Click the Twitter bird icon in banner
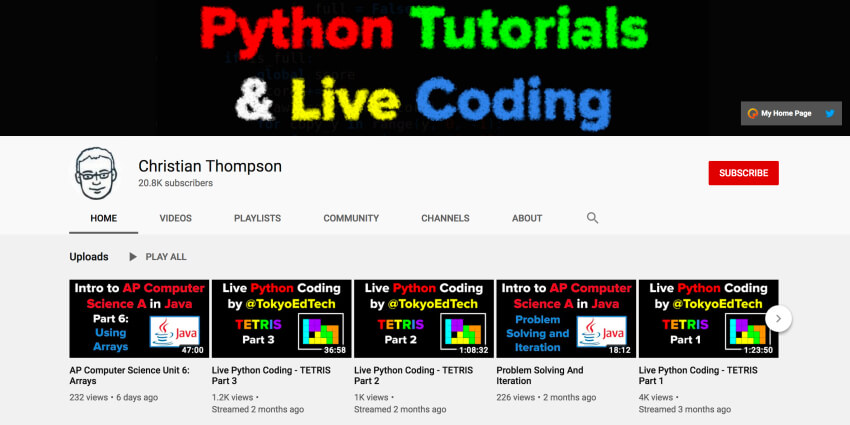 [829, 113]
